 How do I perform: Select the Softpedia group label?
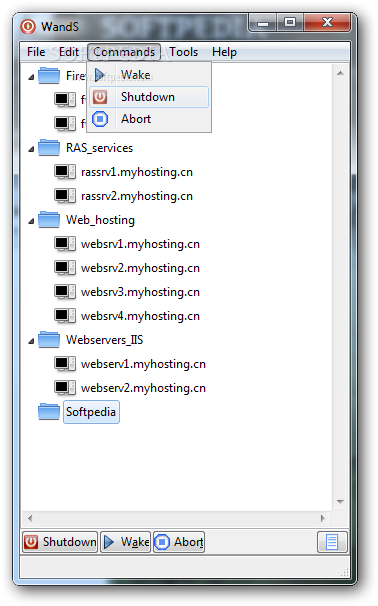tap(91, 412)
